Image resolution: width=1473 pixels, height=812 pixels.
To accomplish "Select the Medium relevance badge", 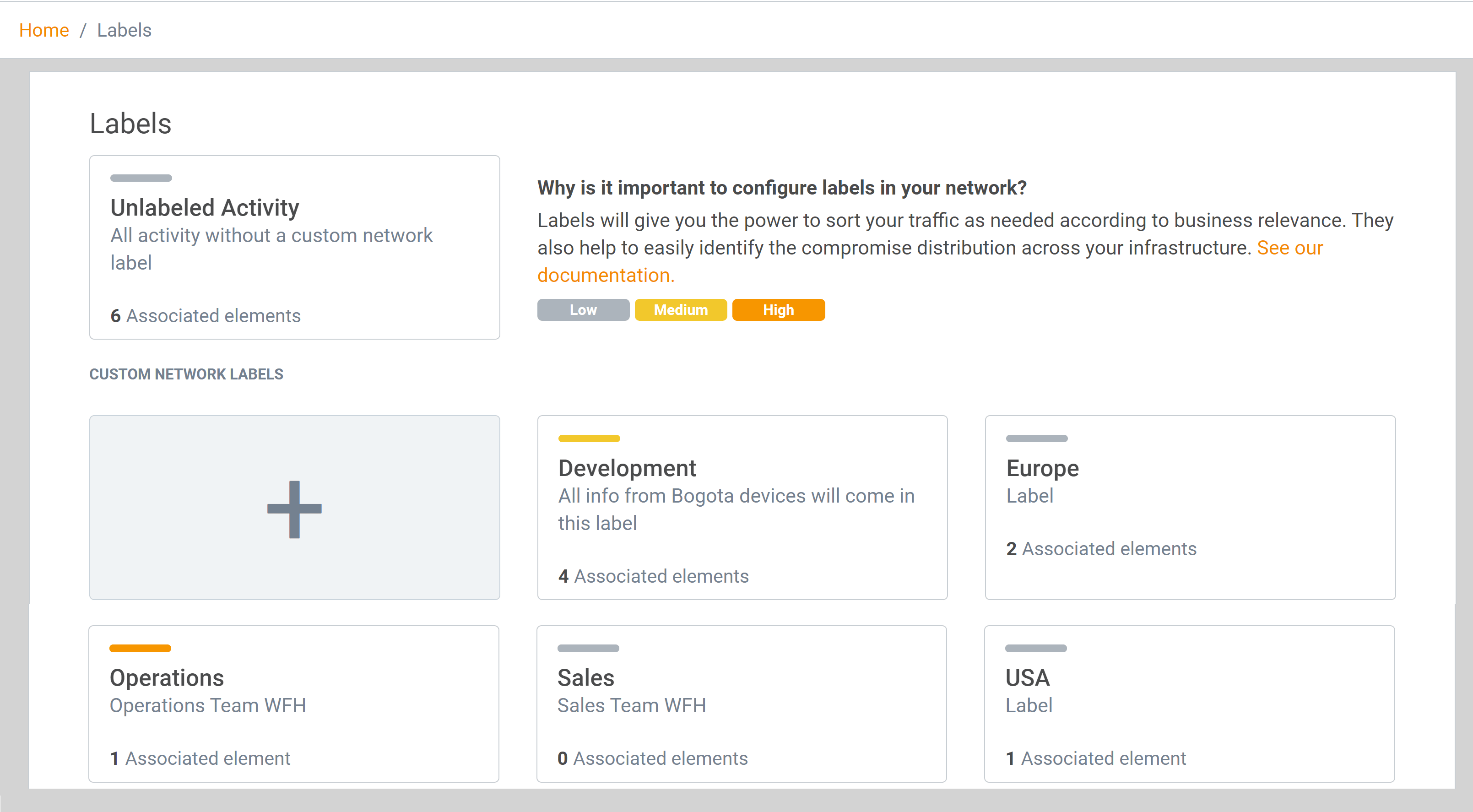I will point(681,310).
